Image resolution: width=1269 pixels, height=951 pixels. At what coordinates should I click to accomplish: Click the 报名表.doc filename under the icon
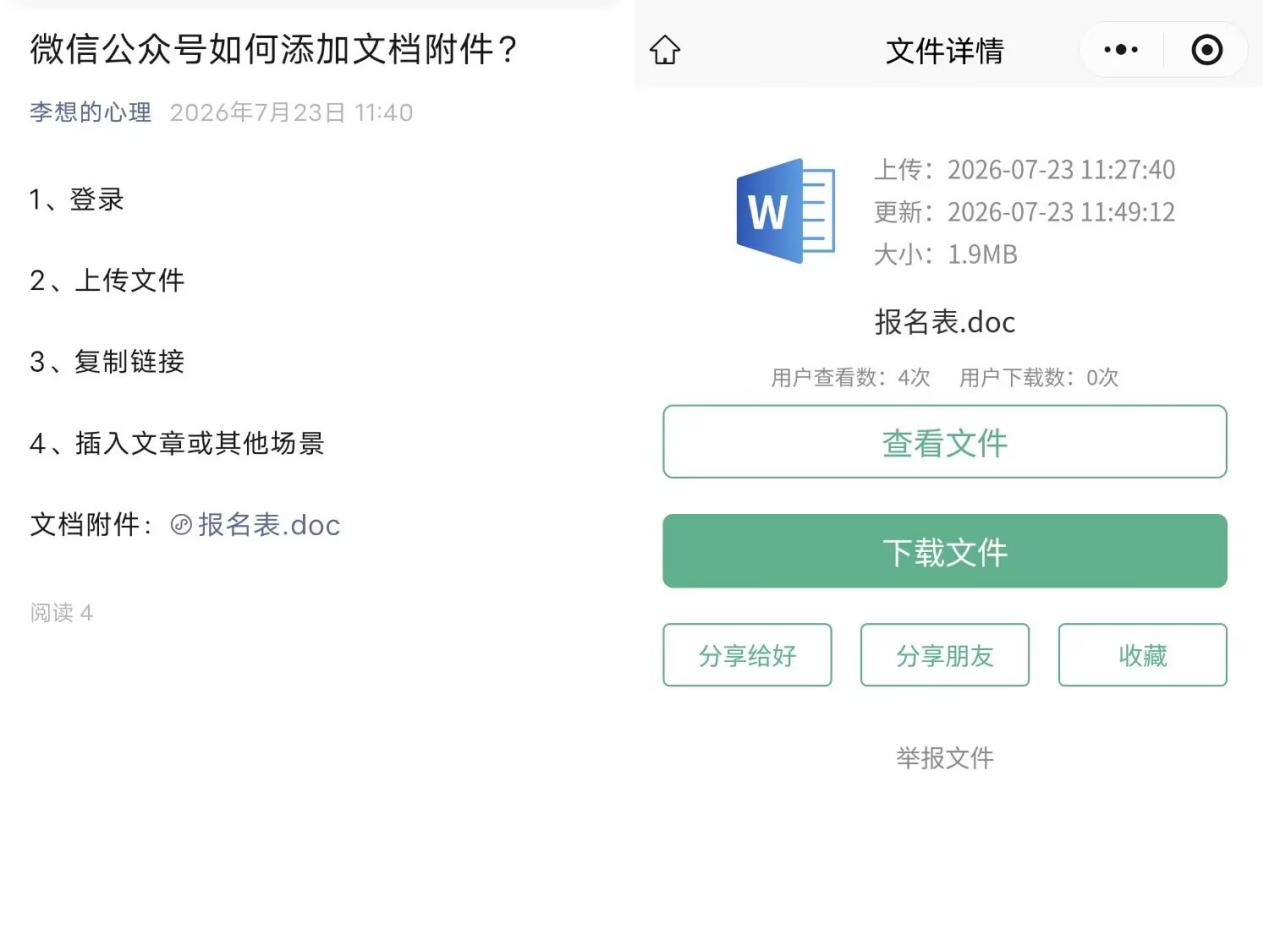(x=944, y=322)
